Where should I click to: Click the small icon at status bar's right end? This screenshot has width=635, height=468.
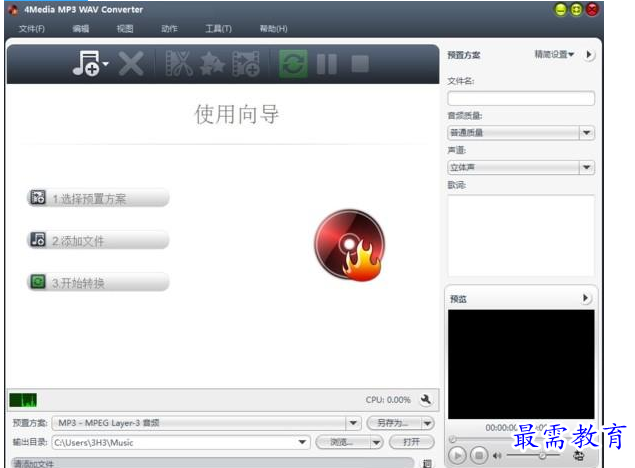point(427,464)
